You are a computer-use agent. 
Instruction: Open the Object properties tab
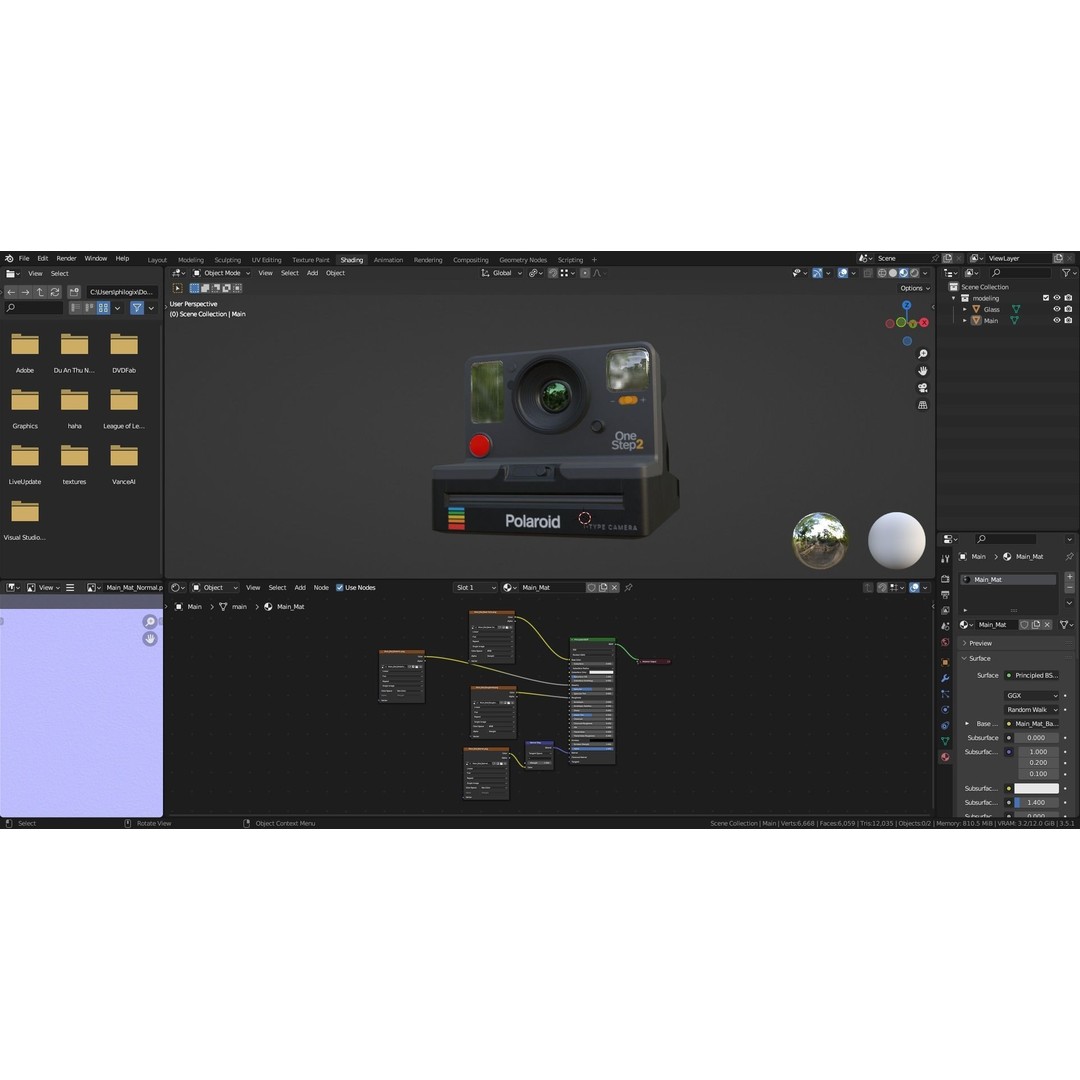pyautogui.click(x=945, y=662)
